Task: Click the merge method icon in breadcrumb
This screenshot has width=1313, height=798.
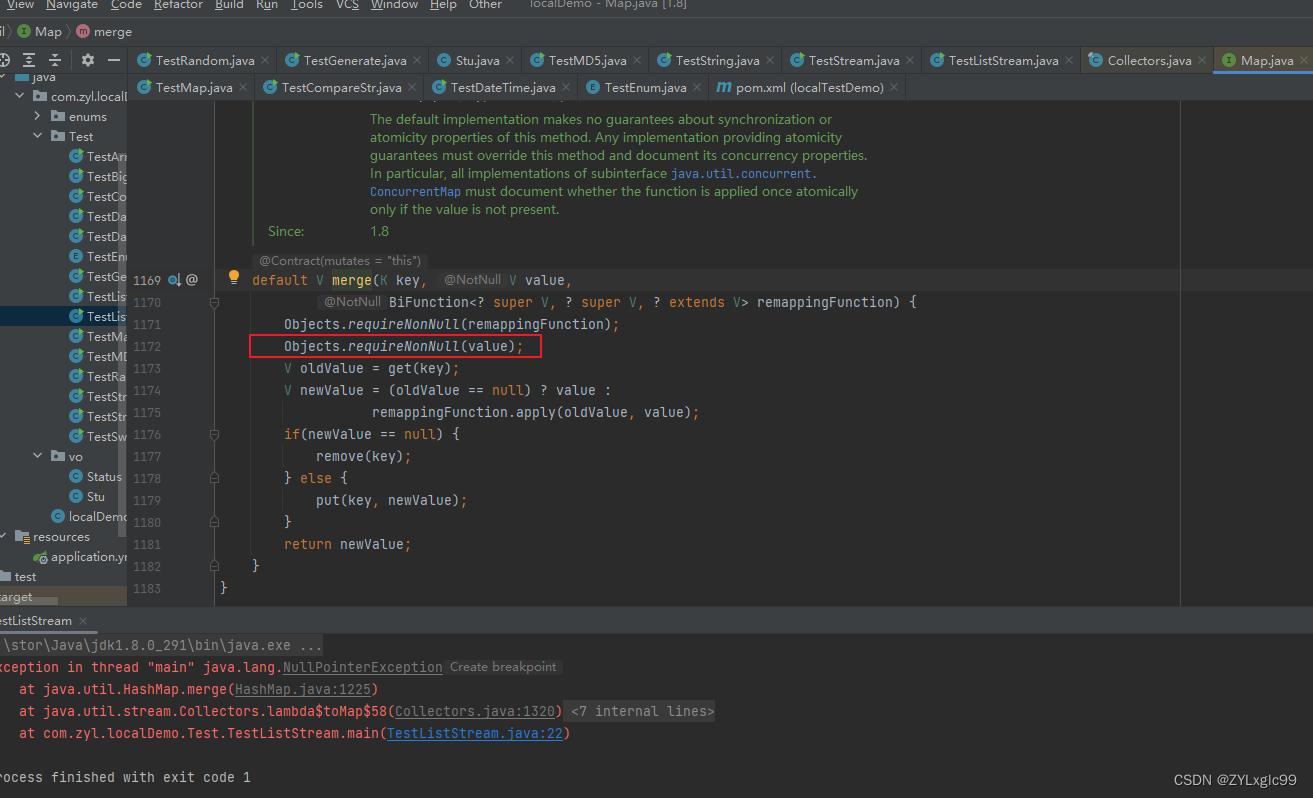Action: pos(82,32)
